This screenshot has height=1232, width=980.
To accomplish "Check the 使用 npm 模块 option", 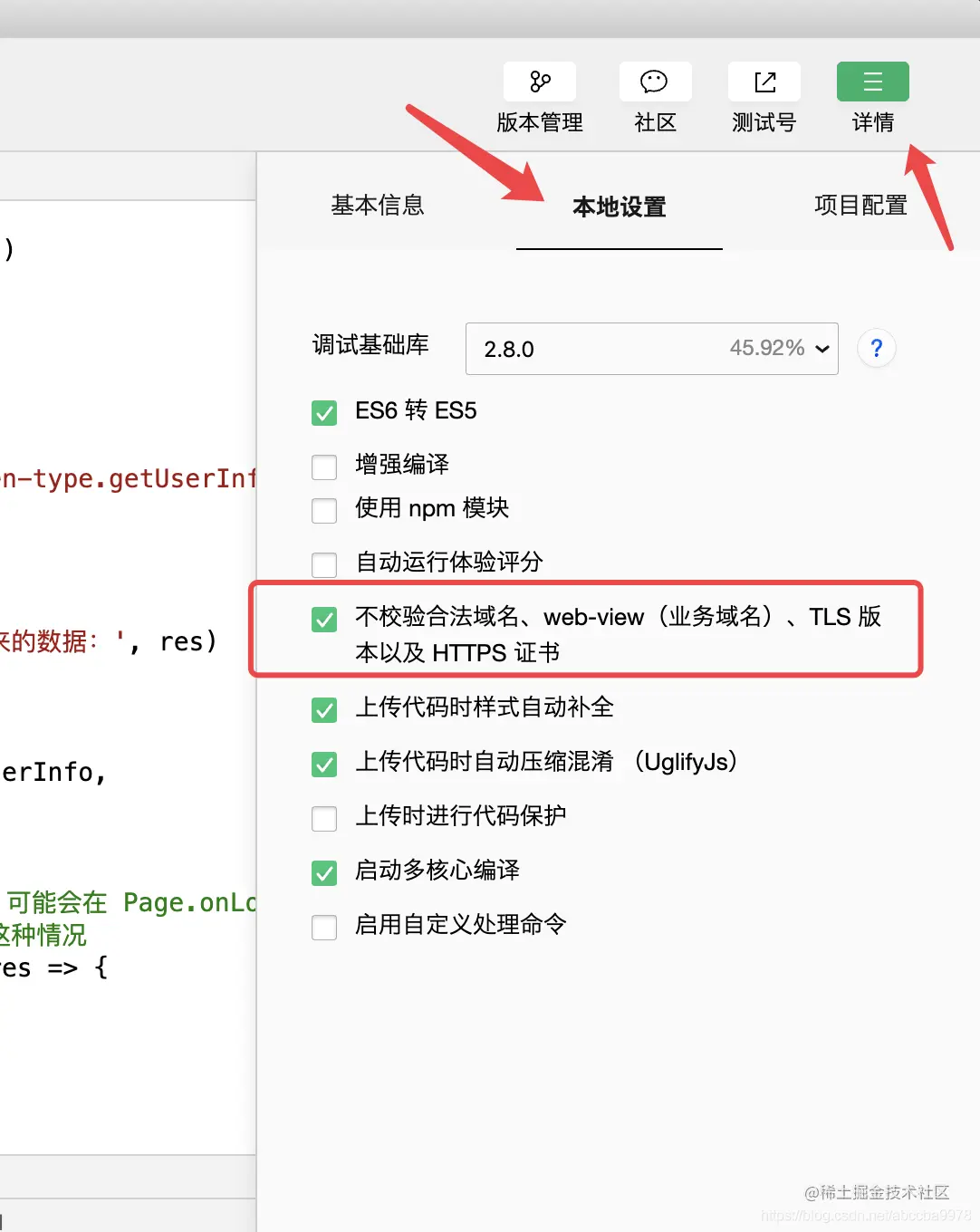I will point(324,510).
